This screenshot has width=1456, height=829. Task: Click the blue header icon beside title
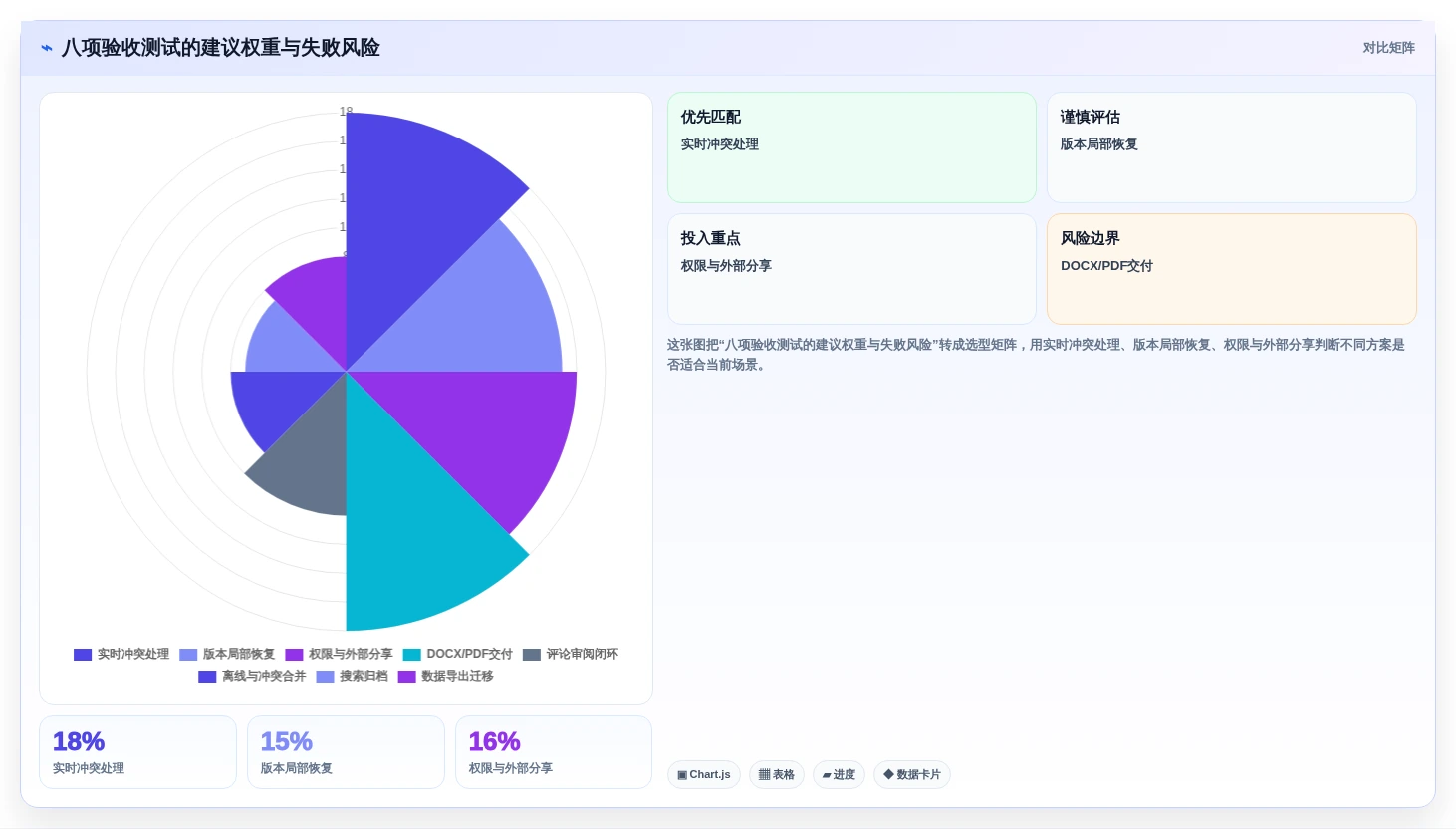coord(46,48)
